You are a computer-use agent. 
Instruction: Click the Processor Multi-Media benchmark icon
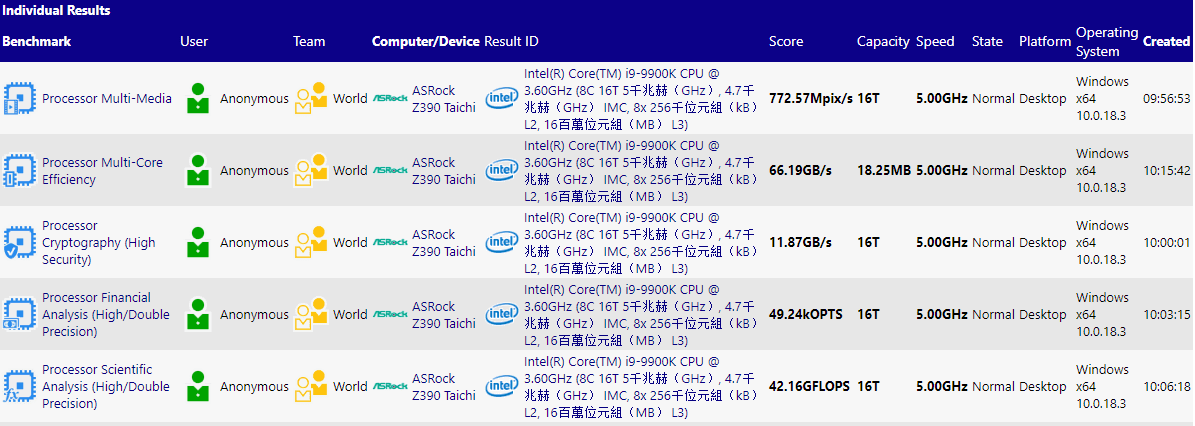point(19,98)
